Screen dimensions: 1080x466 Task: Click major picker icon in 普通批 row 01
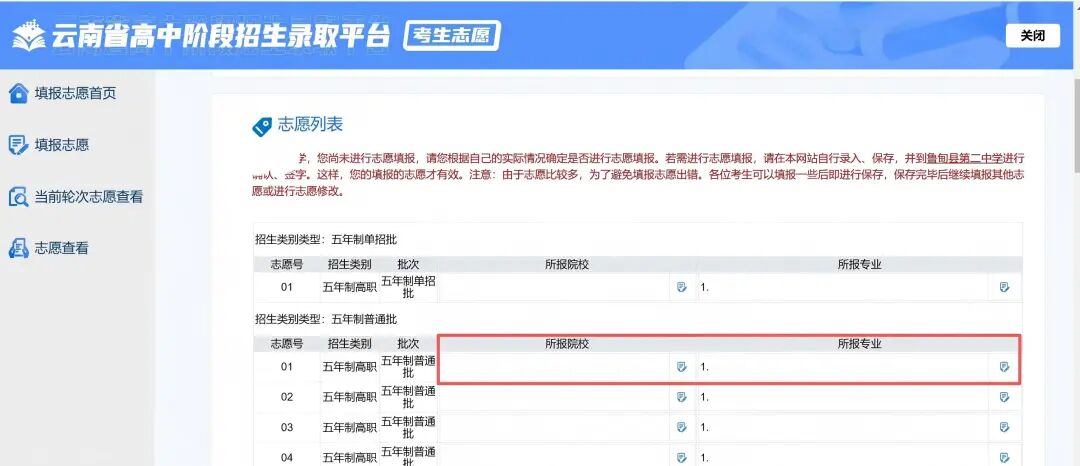[x=1004, y=367]
